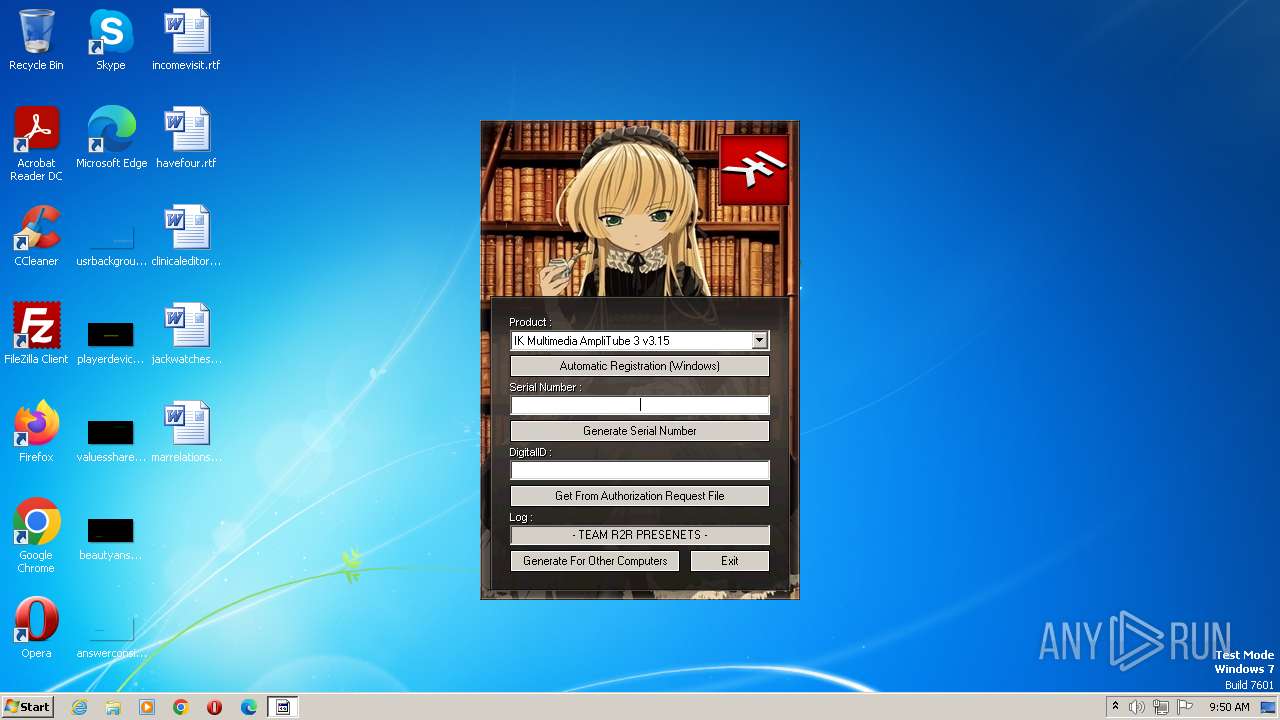Focus the Serial Number field
Image resolution: width=1280 pixels, height=720 pixels.
click(x=640, y=405)
